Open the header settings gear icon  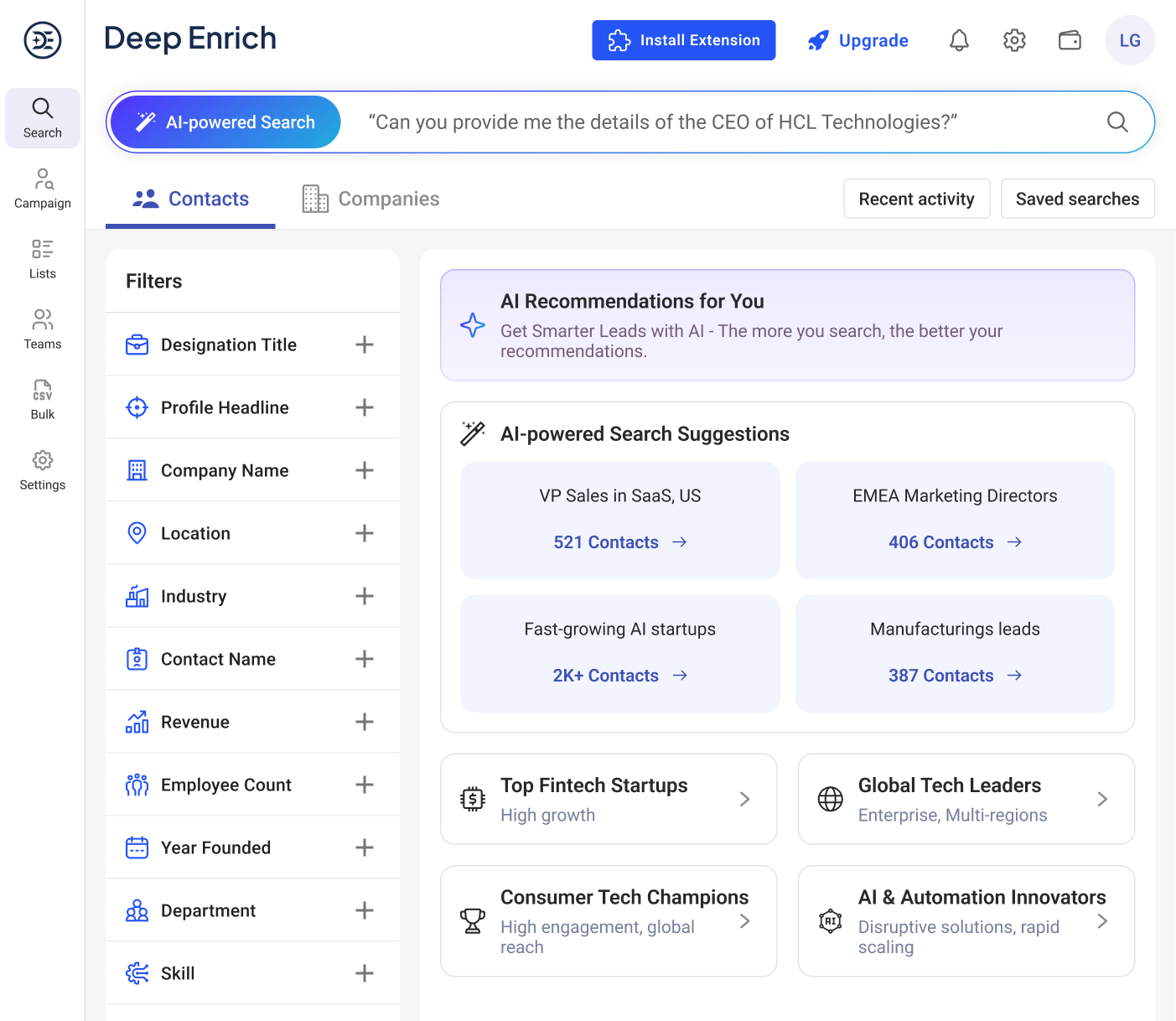[1014, 40]
